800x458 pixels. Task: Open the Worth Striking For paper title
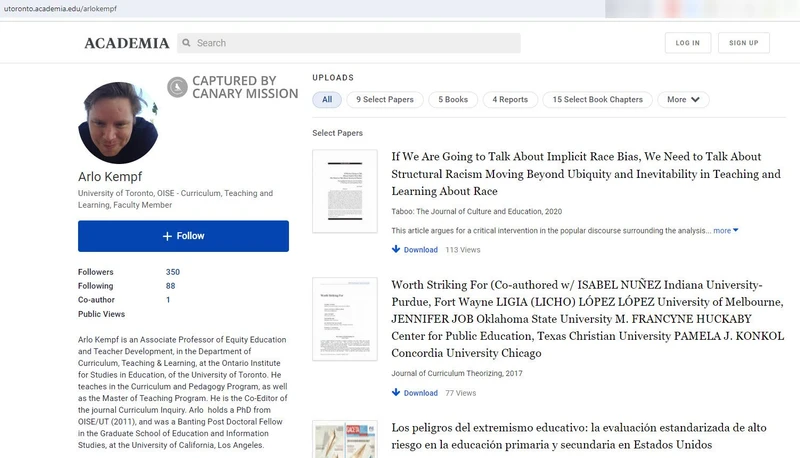pyautogui.click(x=587, y=319)
